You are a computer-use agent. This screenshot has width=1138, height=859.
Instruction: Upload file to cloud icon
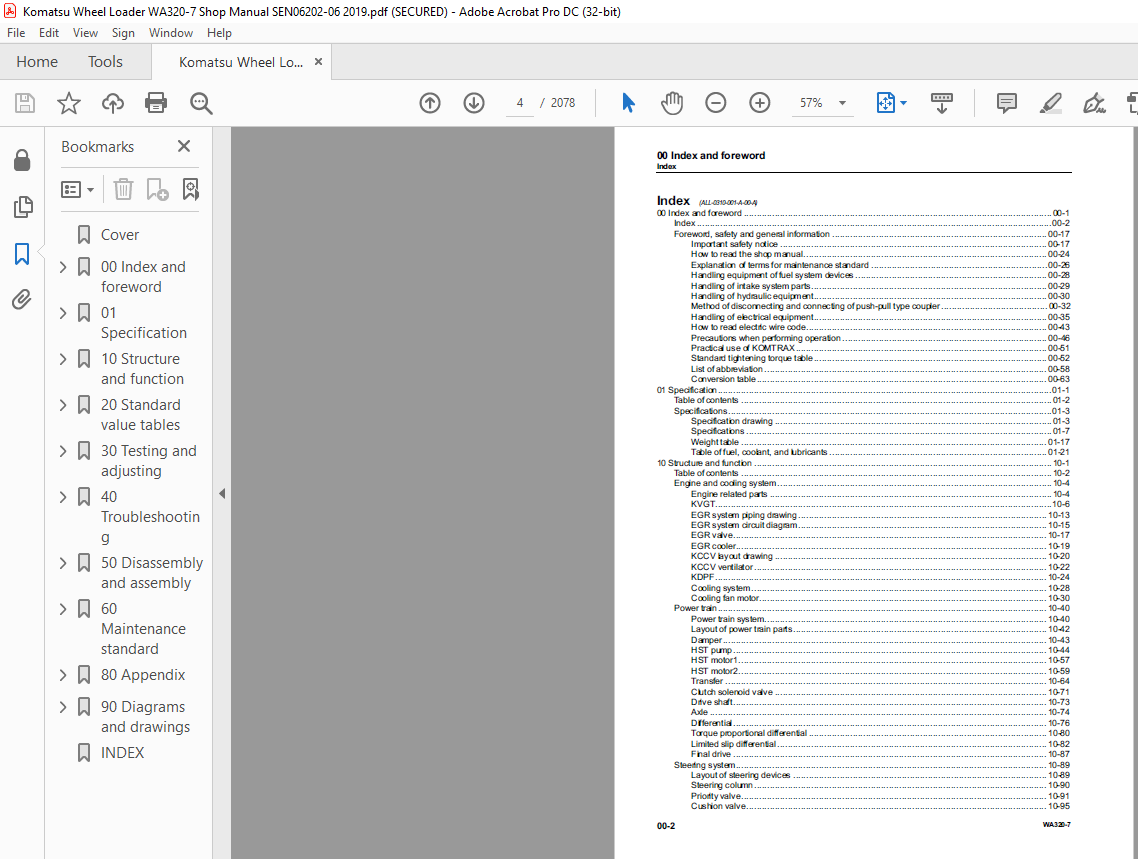click(x=112, y=103)
